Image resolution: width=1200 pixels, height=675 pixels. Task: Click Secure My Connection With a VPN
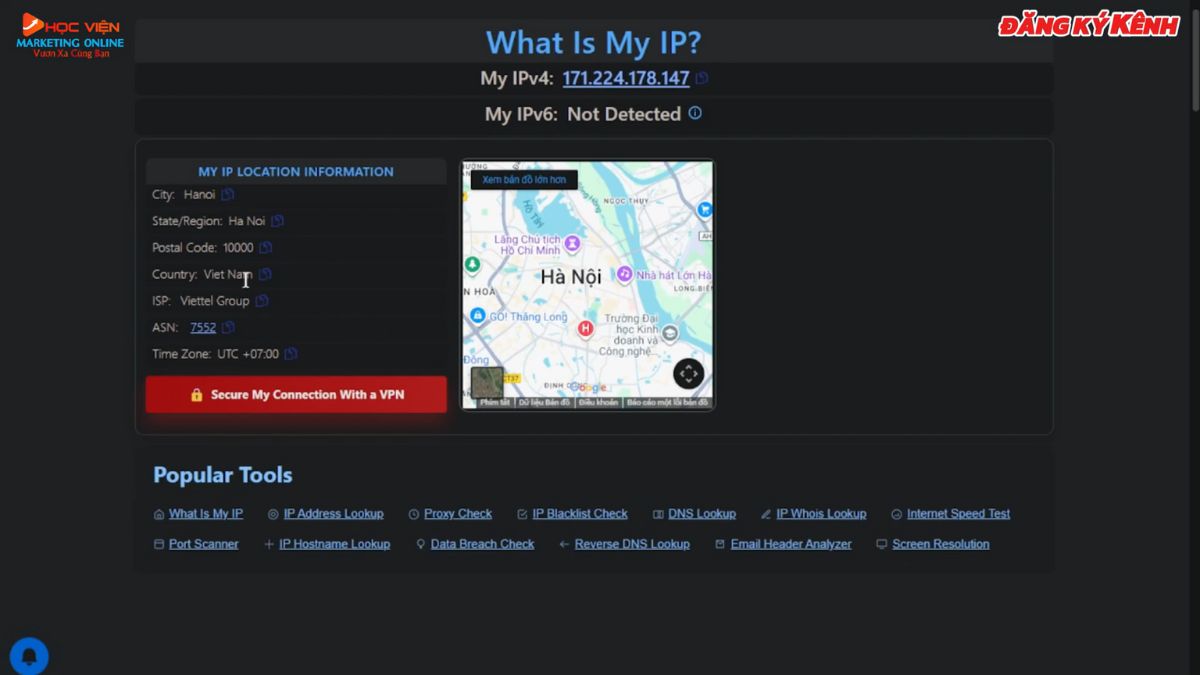pos(296,394)
